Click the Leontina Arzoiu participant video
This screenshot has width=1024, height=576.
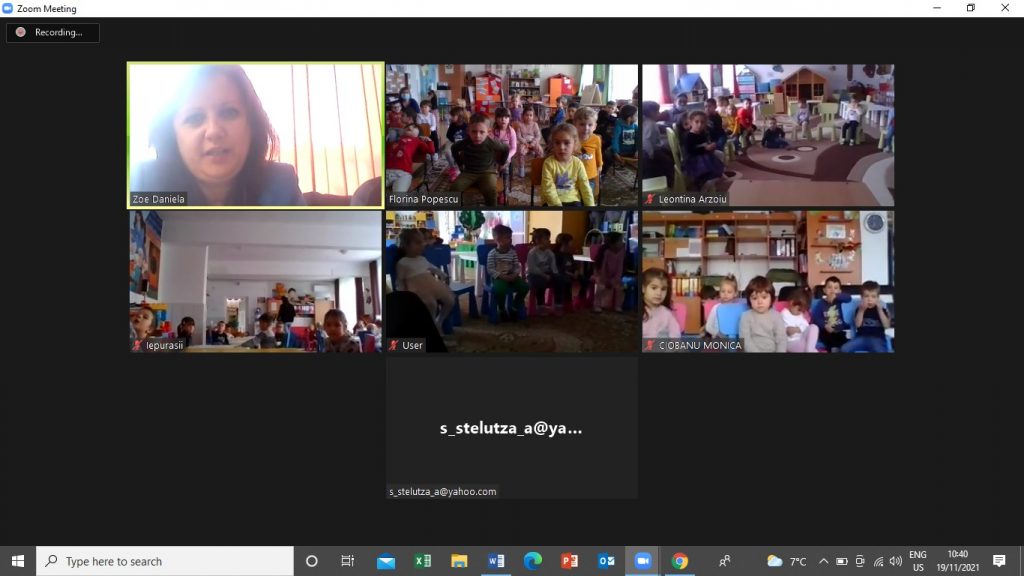[768, 135]
